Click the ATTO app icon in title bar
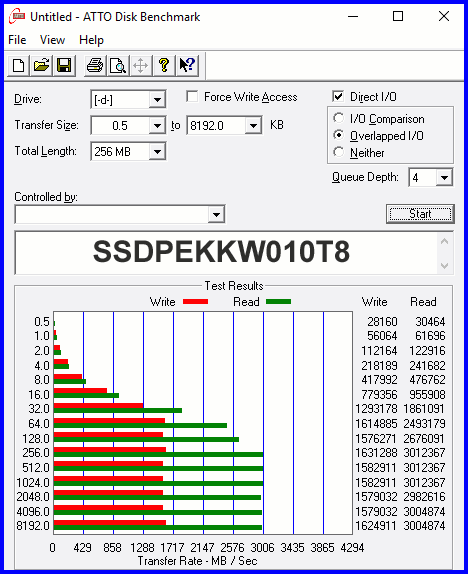Screen dimensions: 468x574 pyautogui.click(x=17, y=17)
